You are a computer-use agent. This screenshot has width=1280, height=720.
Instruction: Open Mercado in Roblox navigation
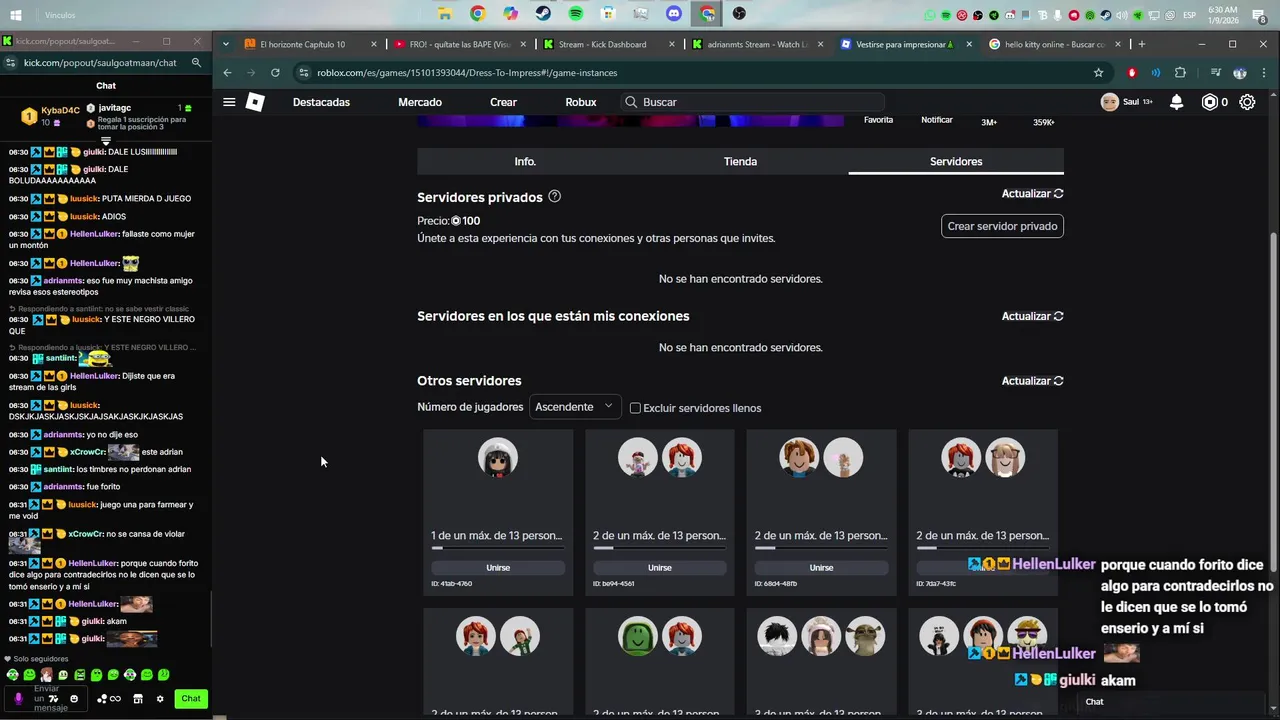pyautogui.click(x=420, y=102)
